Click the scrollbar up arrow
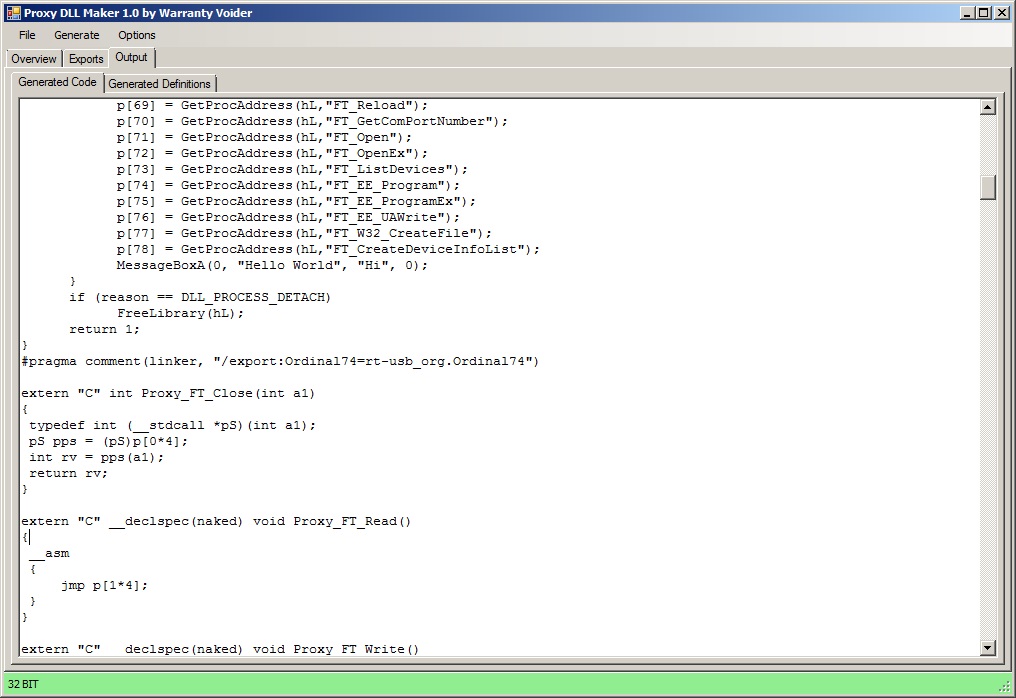1016x698 pixels. coord(988,107)
